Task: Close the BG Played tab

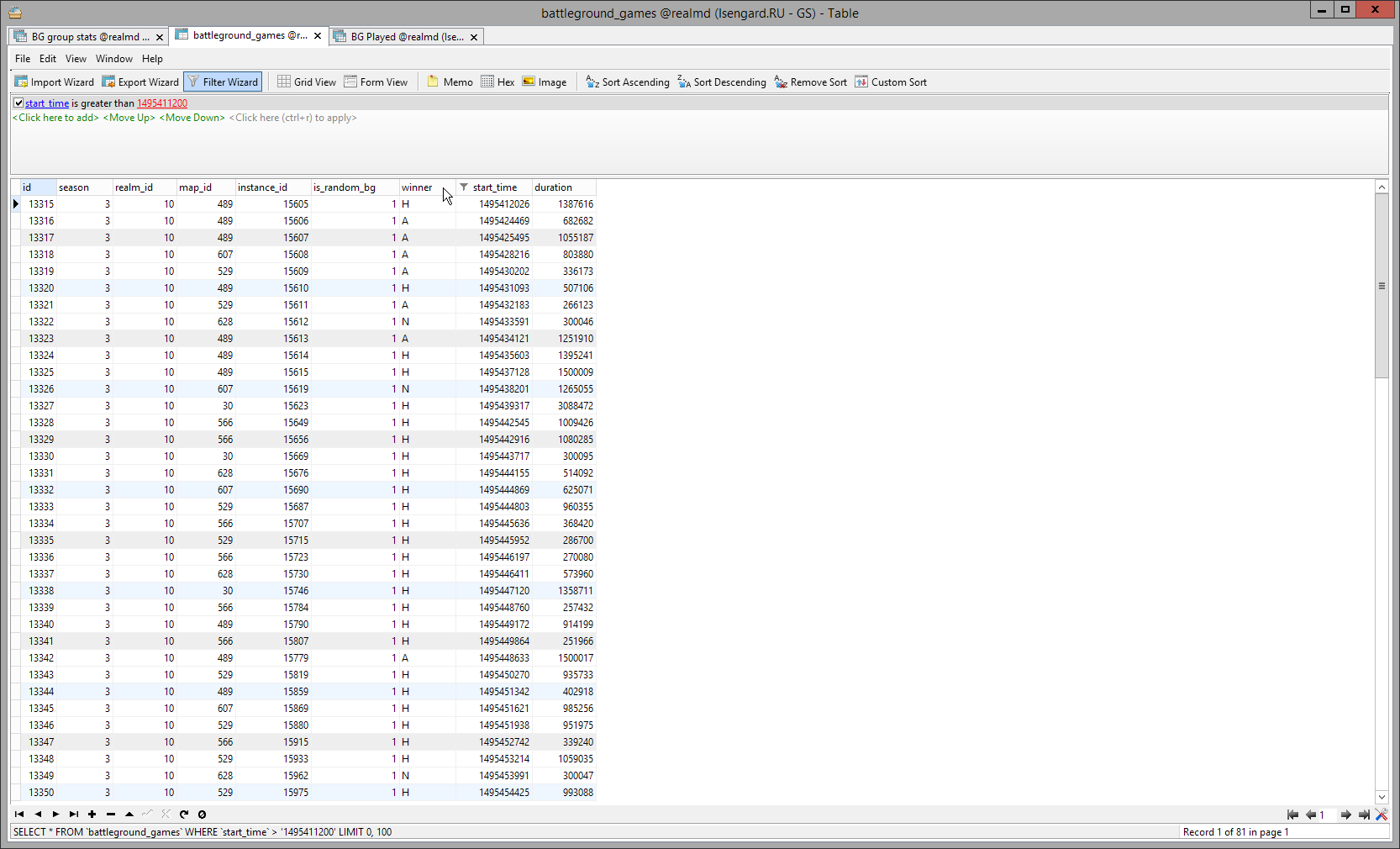Action: coord(474,37)
